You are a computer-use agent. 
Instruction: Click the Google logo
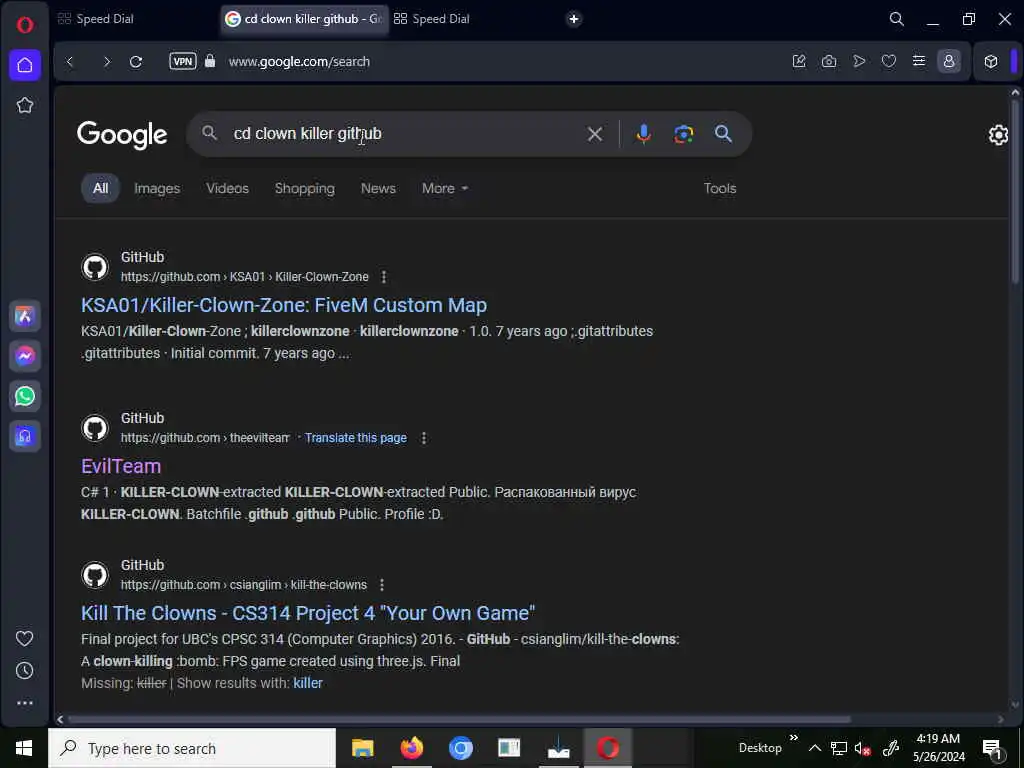(122, 135)
